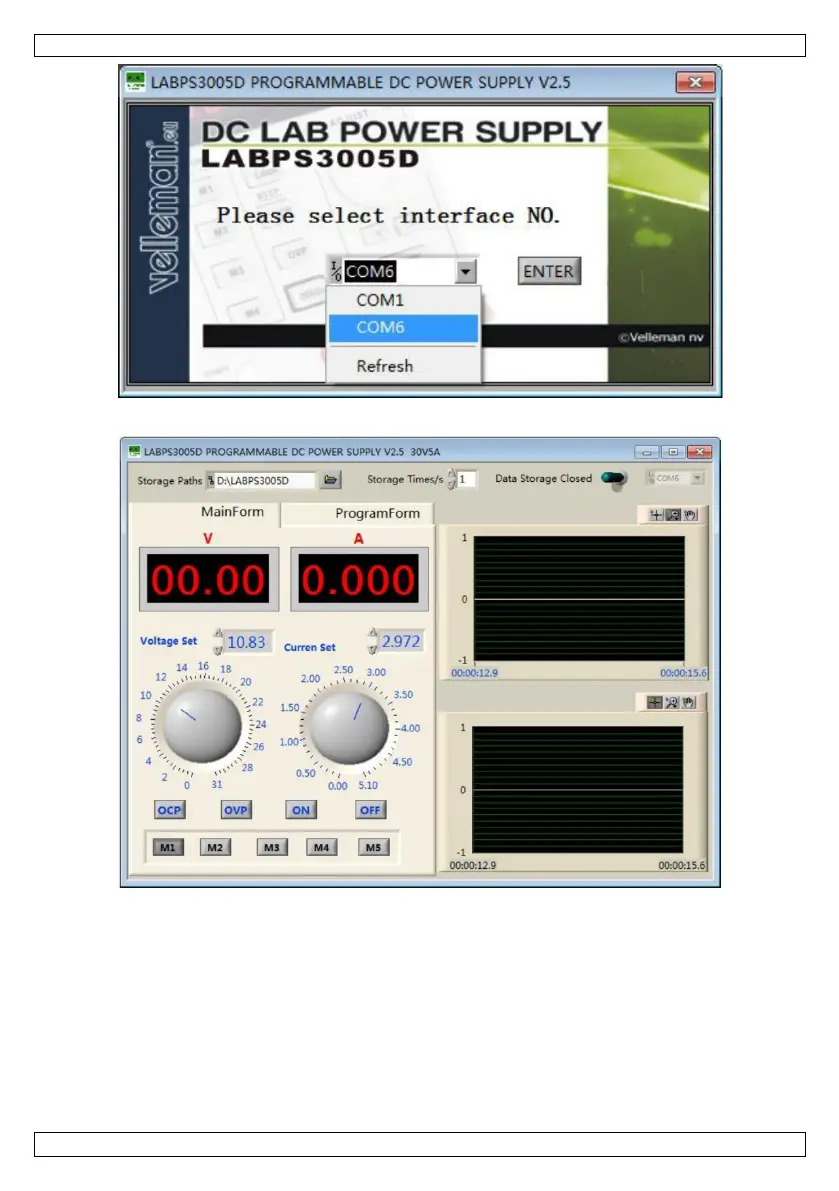Turn the output OFF
The image size is (839, 1191).
coord(370,810)
